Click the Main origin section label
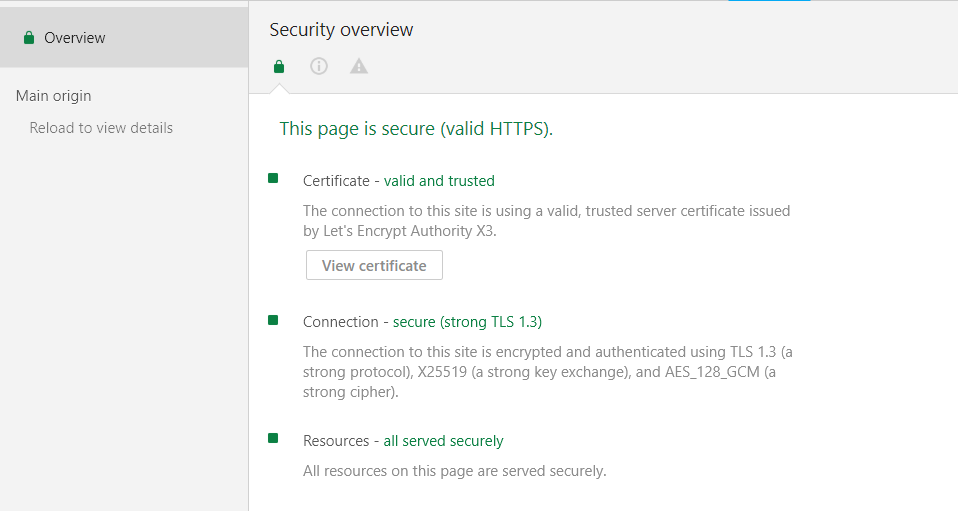958x511 pixels. [54, 96]
